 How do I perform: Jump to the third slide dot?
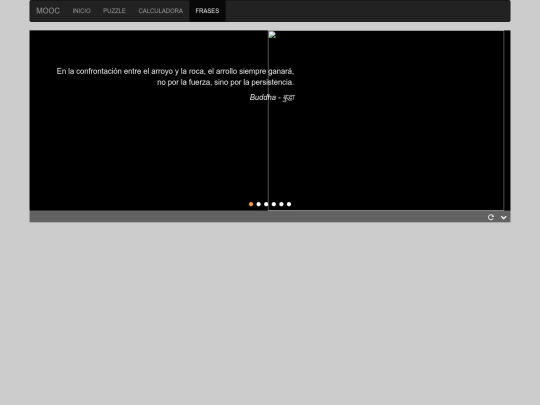(x=266, y=204)
